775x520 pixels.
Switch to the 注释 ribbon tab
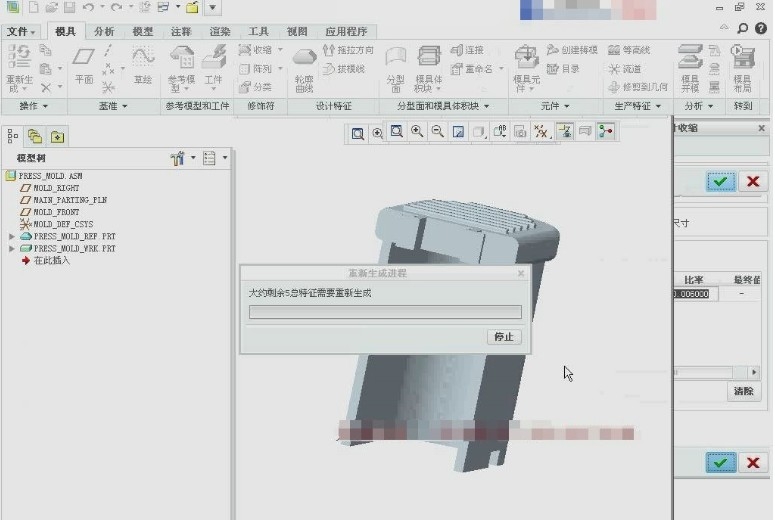(x=181, y=32)
